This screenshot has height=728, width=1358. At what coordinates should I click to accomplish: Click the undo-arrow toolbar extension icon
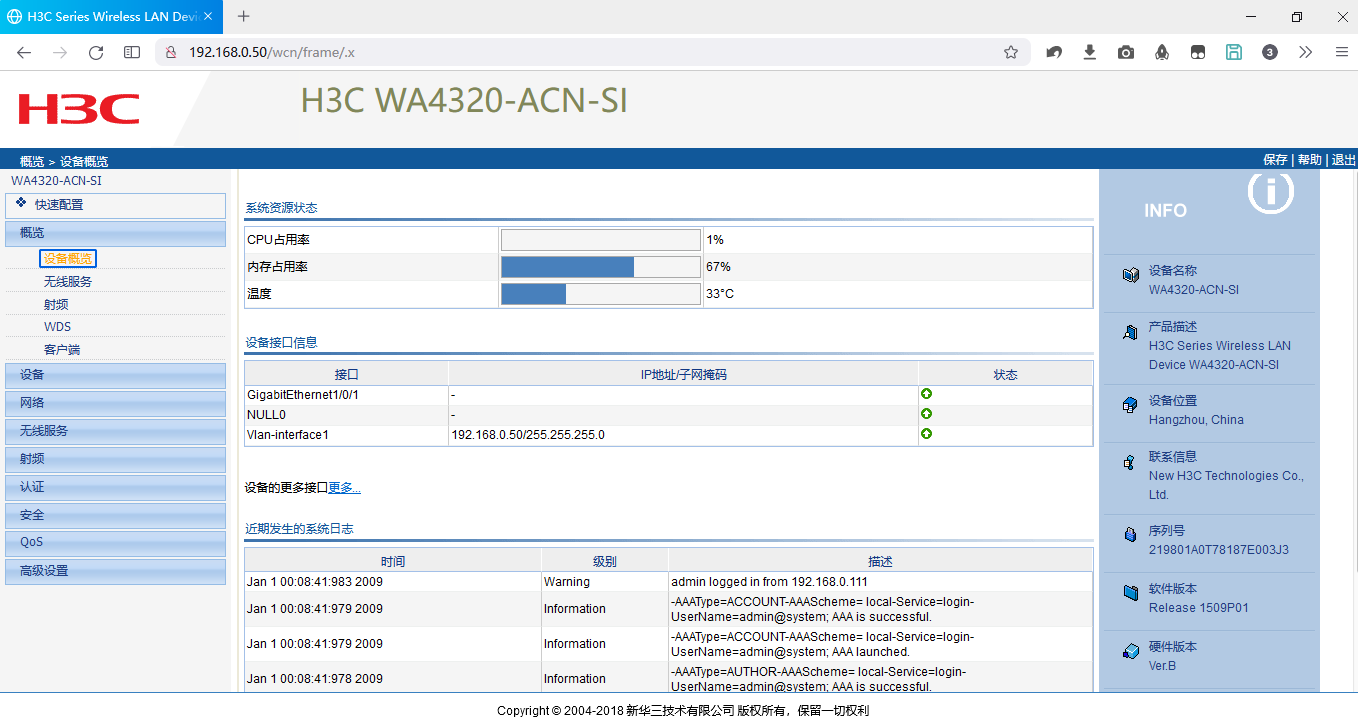pos(1054,52)
